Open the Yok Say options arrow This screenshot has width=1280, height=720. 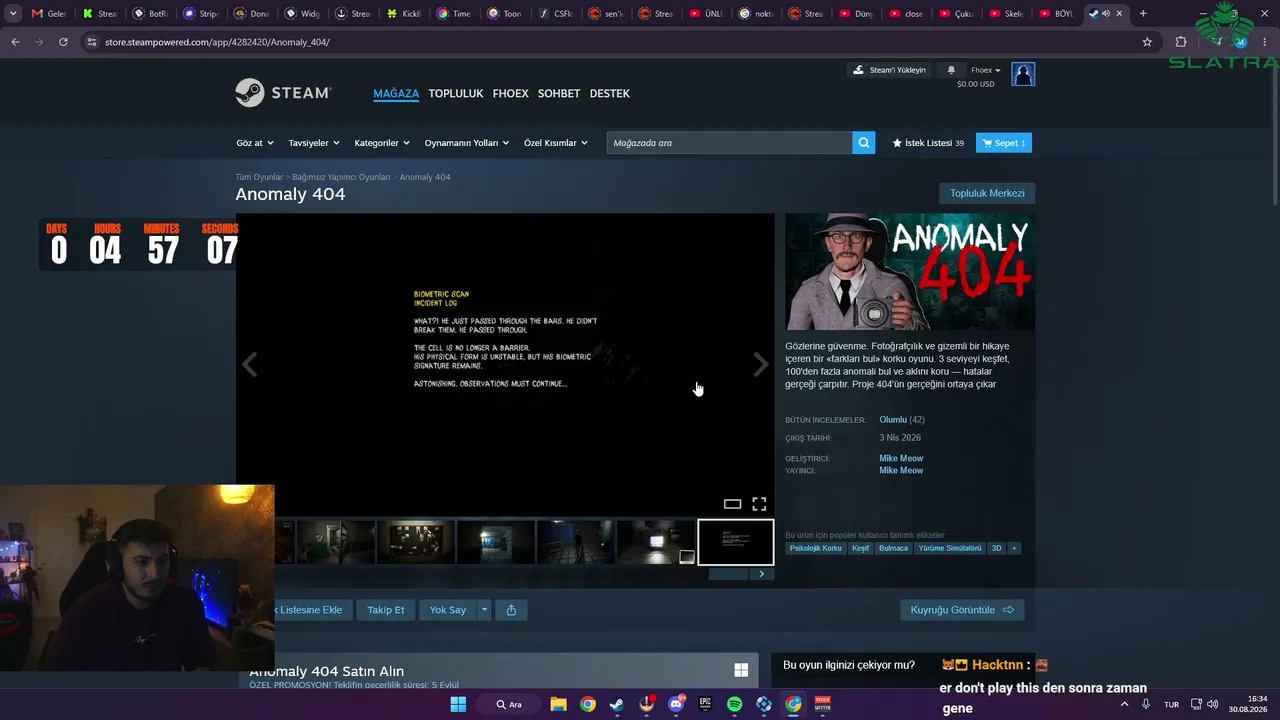484,610
